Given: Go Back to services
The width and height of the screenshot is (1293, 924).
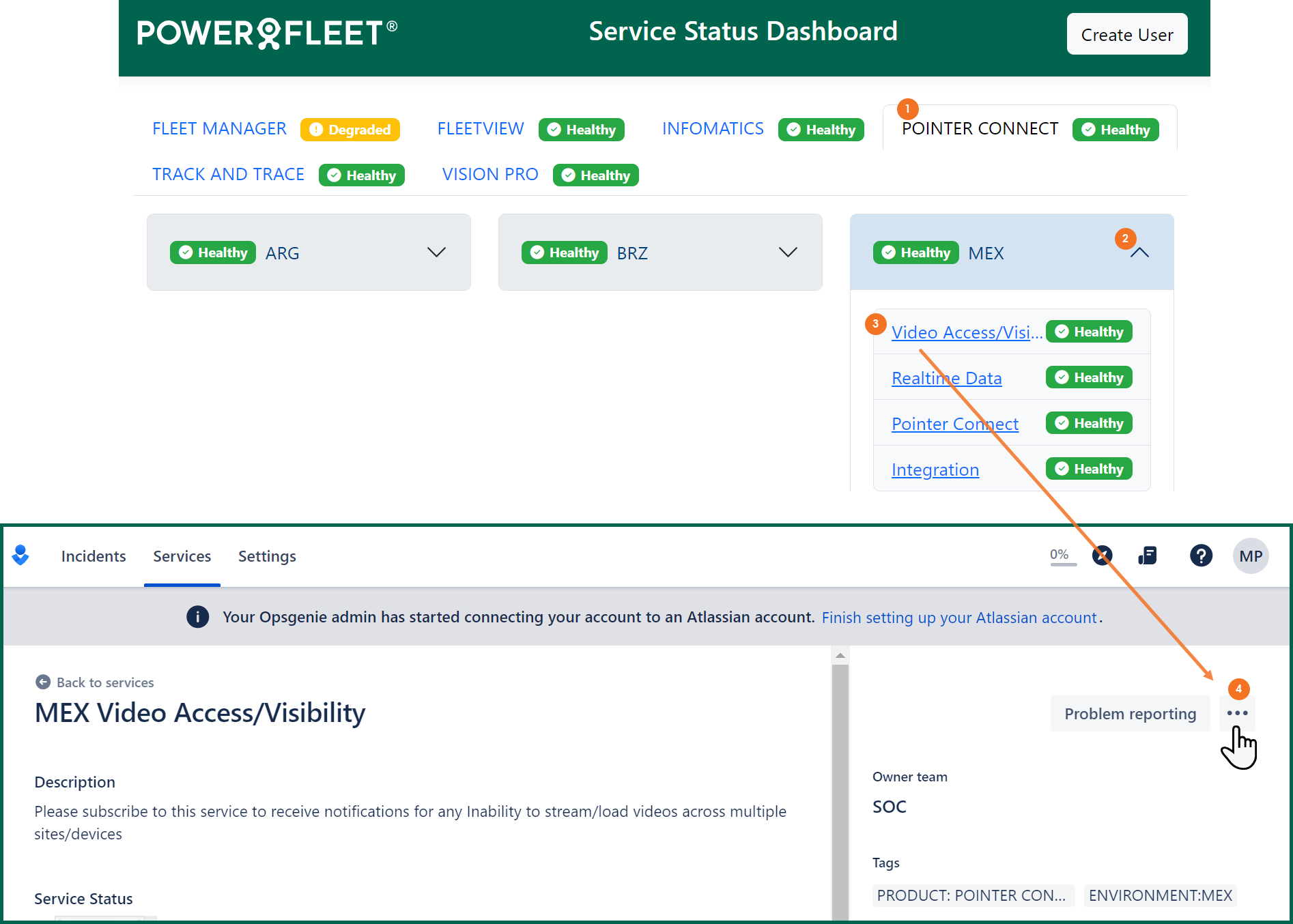Looking at the screenshot, I should tap(105, 682).
